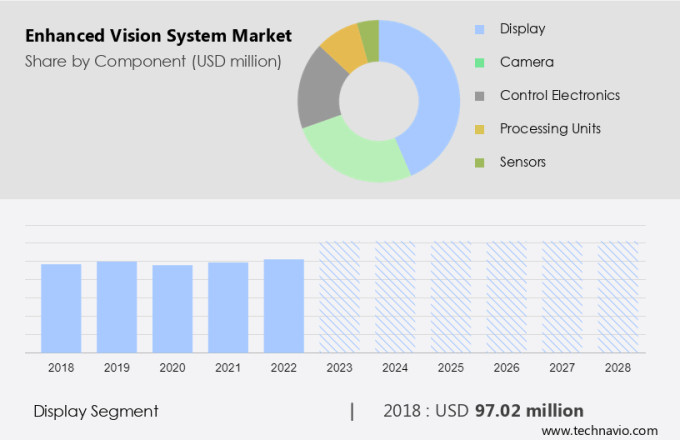Click the Sensors legend color swatch
Image resolution: width=680 pixels, height=440 pixels.
[x=481, y=162]
